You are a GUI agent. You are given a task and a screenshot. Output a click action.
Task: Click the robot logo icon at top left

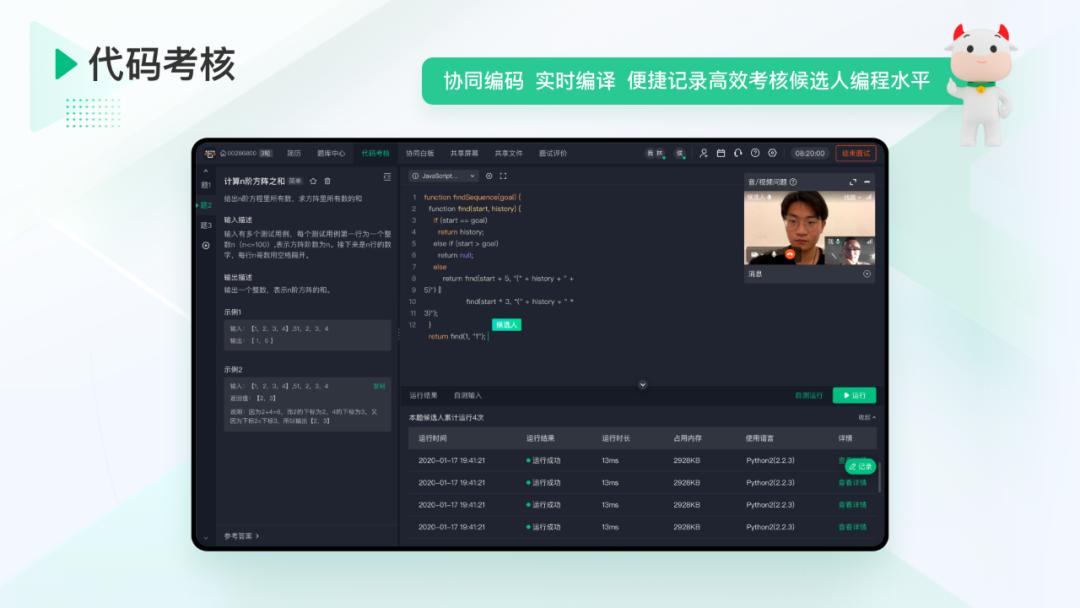pos(210,153)
